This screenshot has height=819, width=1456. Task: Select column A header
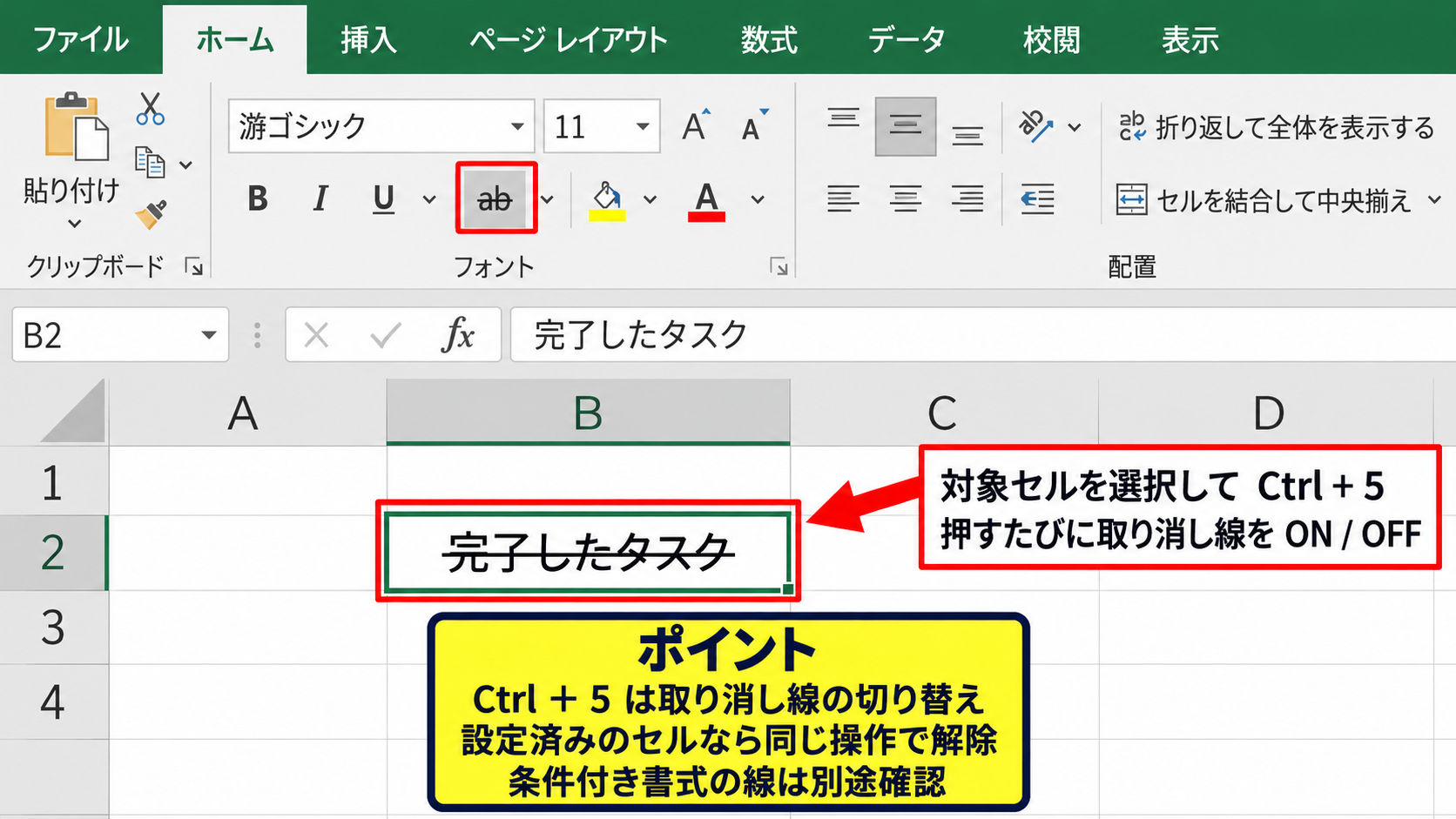tap(247, 413)
